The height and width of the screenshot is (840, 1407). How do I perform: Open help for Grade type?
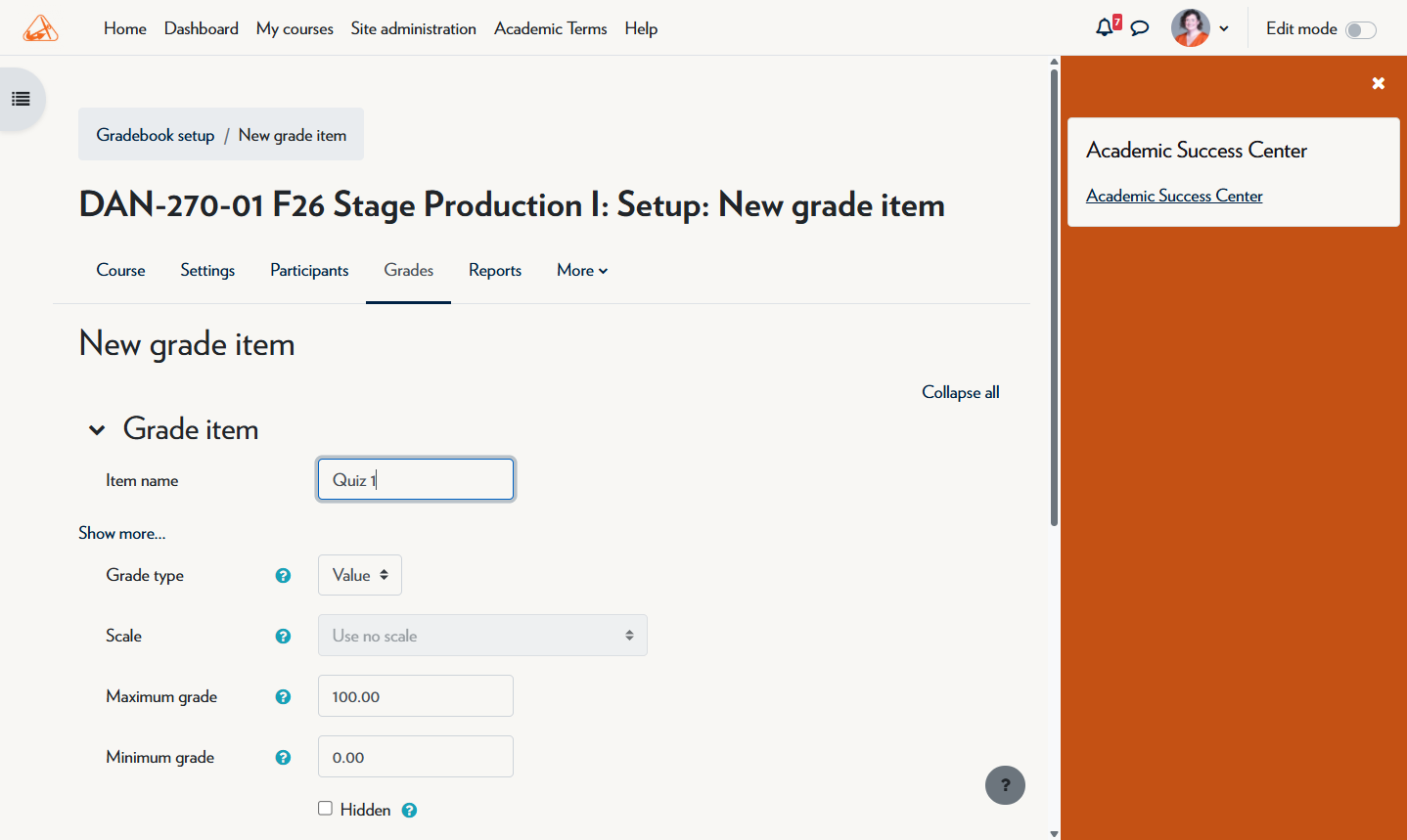[x=283, y=576]
